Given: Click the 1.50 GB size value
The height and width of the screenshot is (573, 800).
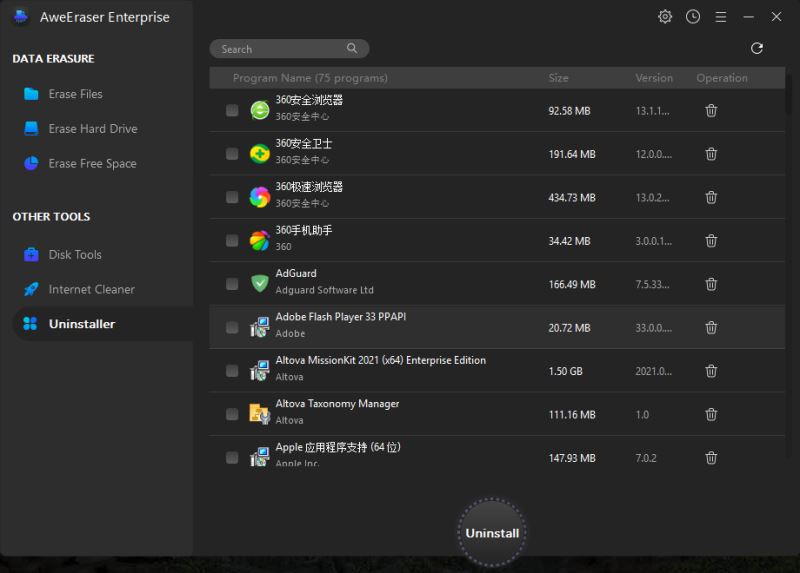Looking at the screenshot, I should (x=565, y=371).
